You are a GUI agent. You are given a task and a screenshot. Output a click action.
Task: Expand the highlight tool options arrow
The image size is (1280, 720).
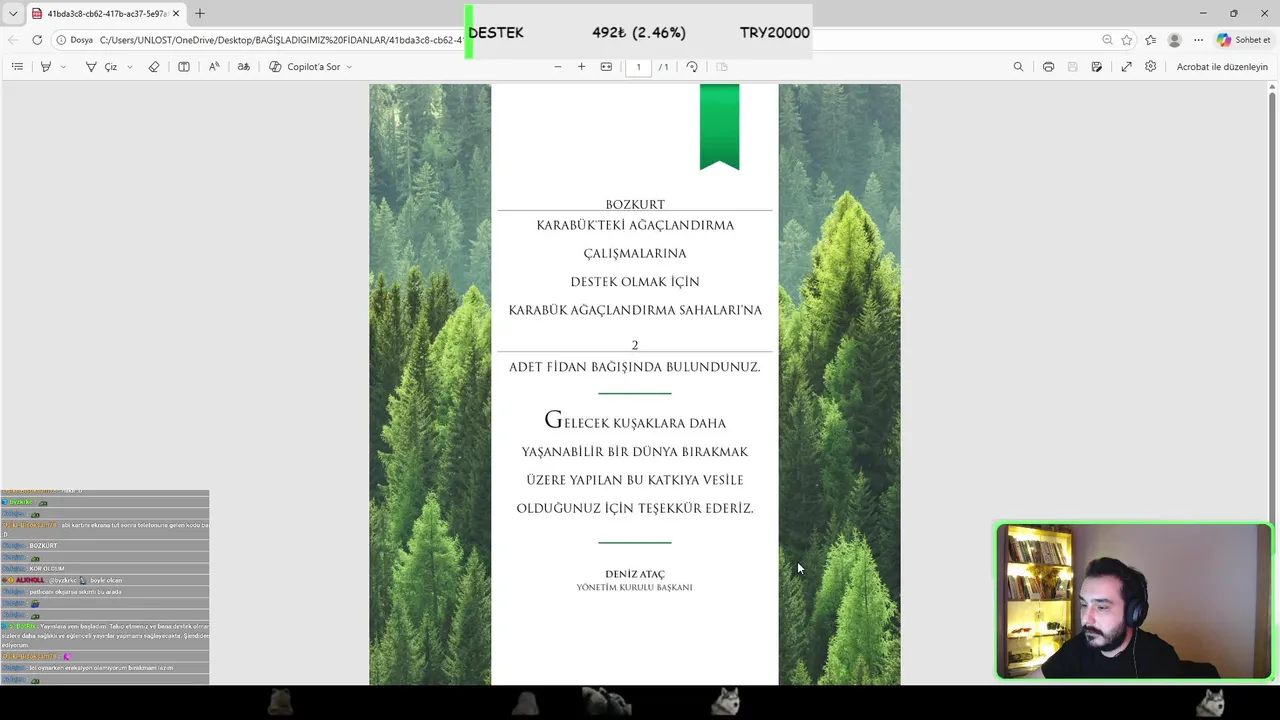click(63, 67)
